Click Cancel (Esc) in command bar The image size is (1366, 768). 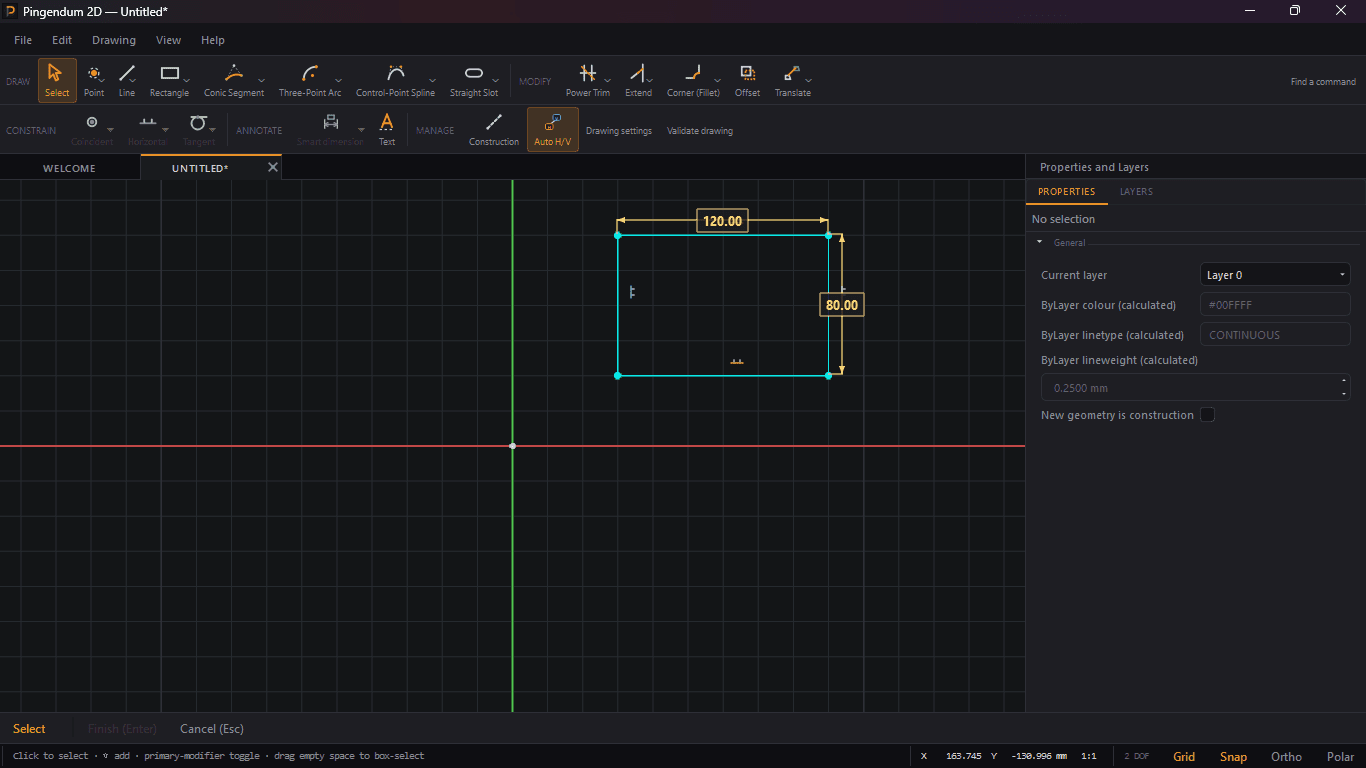212,729
